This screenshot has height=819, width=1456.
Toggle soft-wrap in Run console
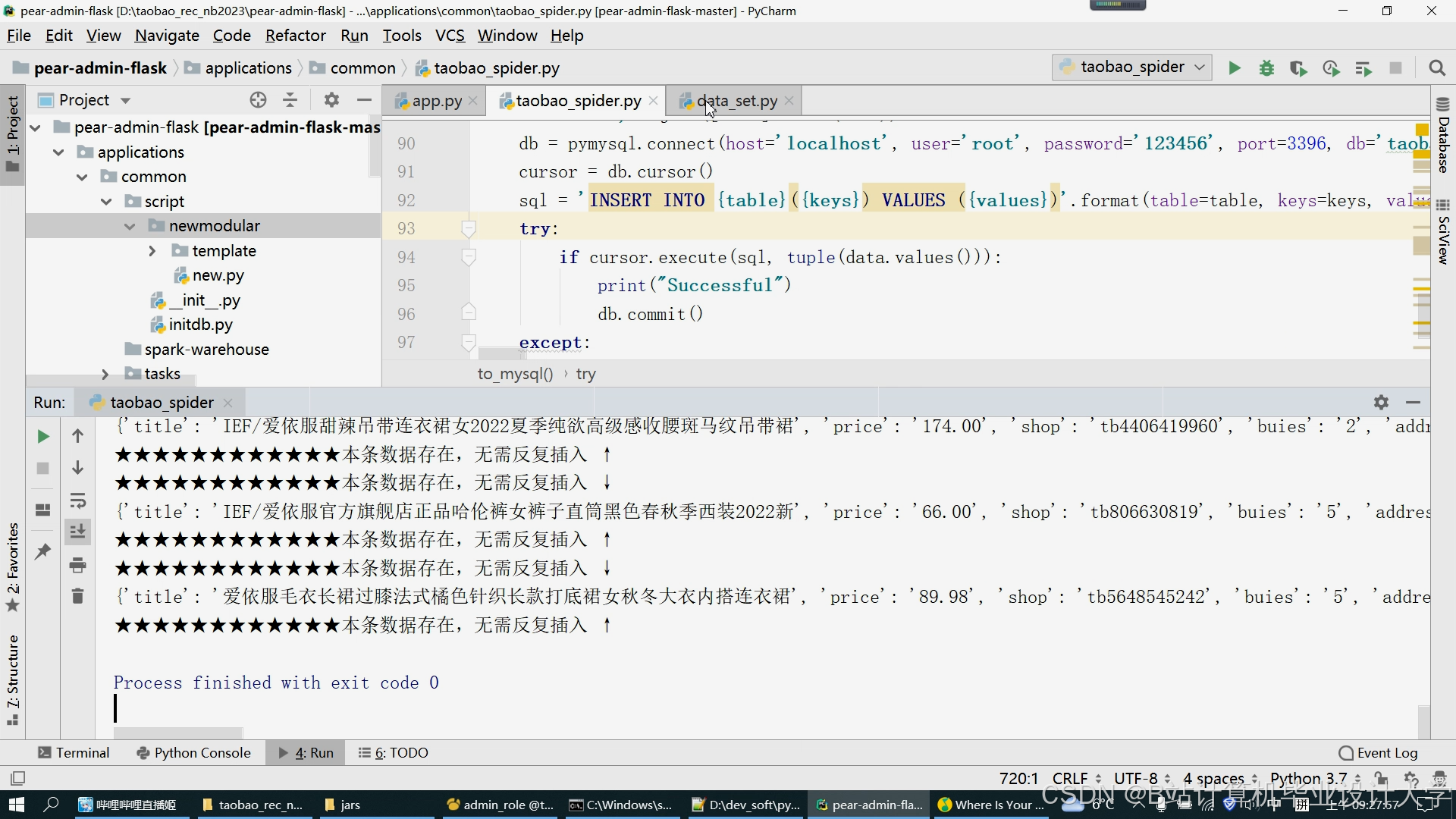point(77,500)
